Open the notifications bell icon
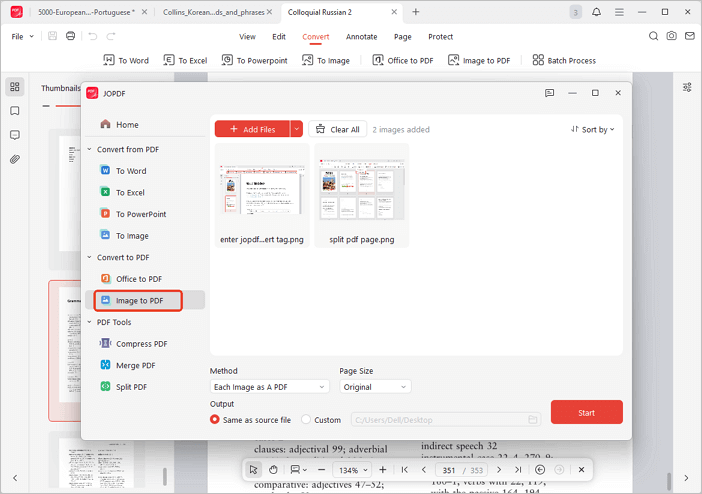 [596, 12]
